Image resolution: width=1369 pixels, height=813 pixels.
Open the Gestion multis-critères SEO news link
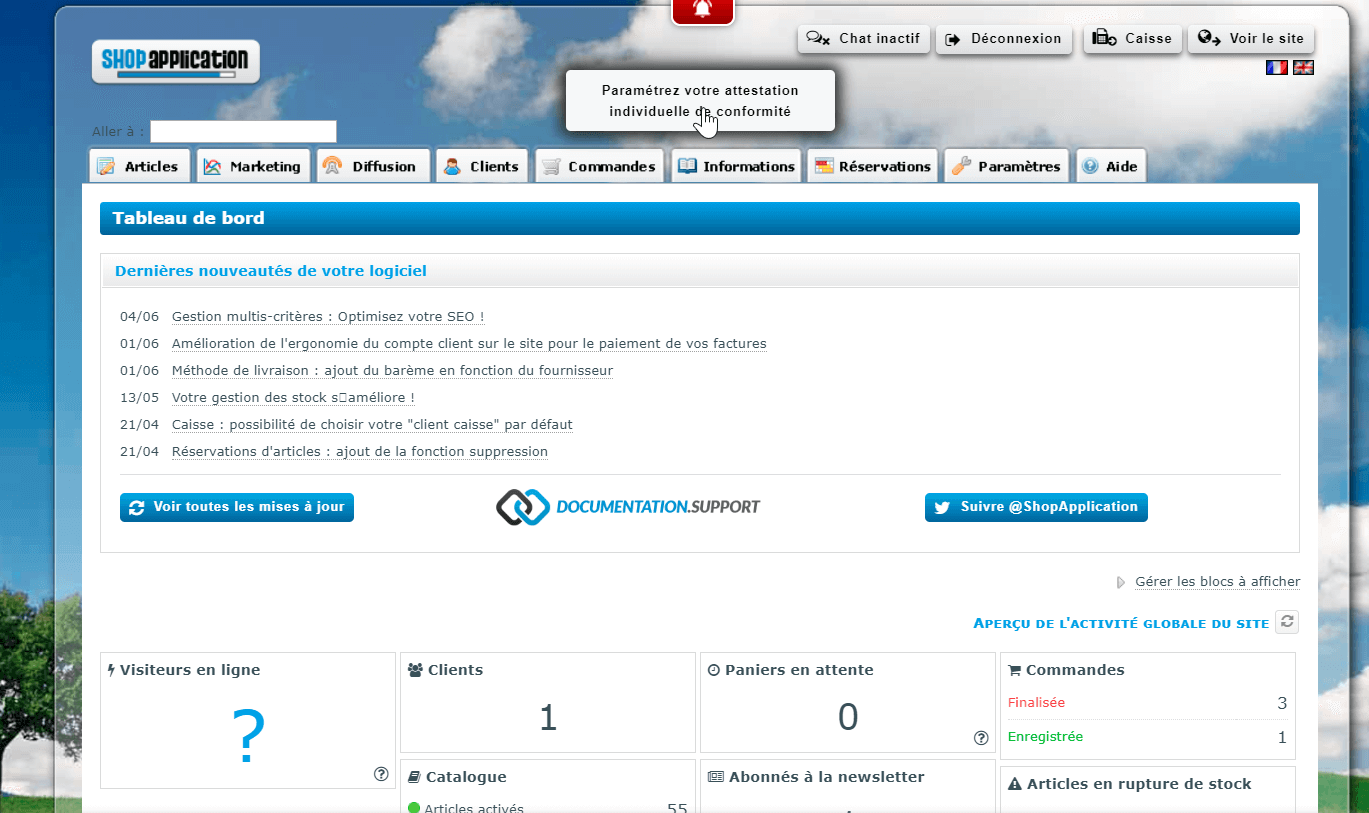(x=328, y=317)
